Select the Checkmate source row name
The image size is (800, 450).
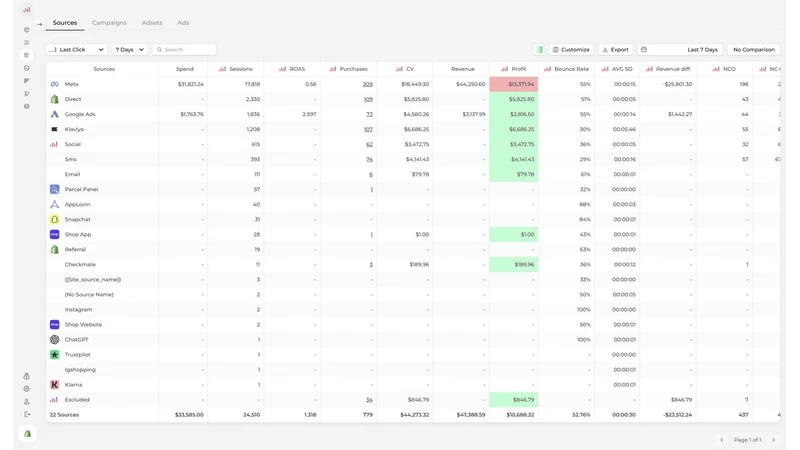click(x=80, y=264)
